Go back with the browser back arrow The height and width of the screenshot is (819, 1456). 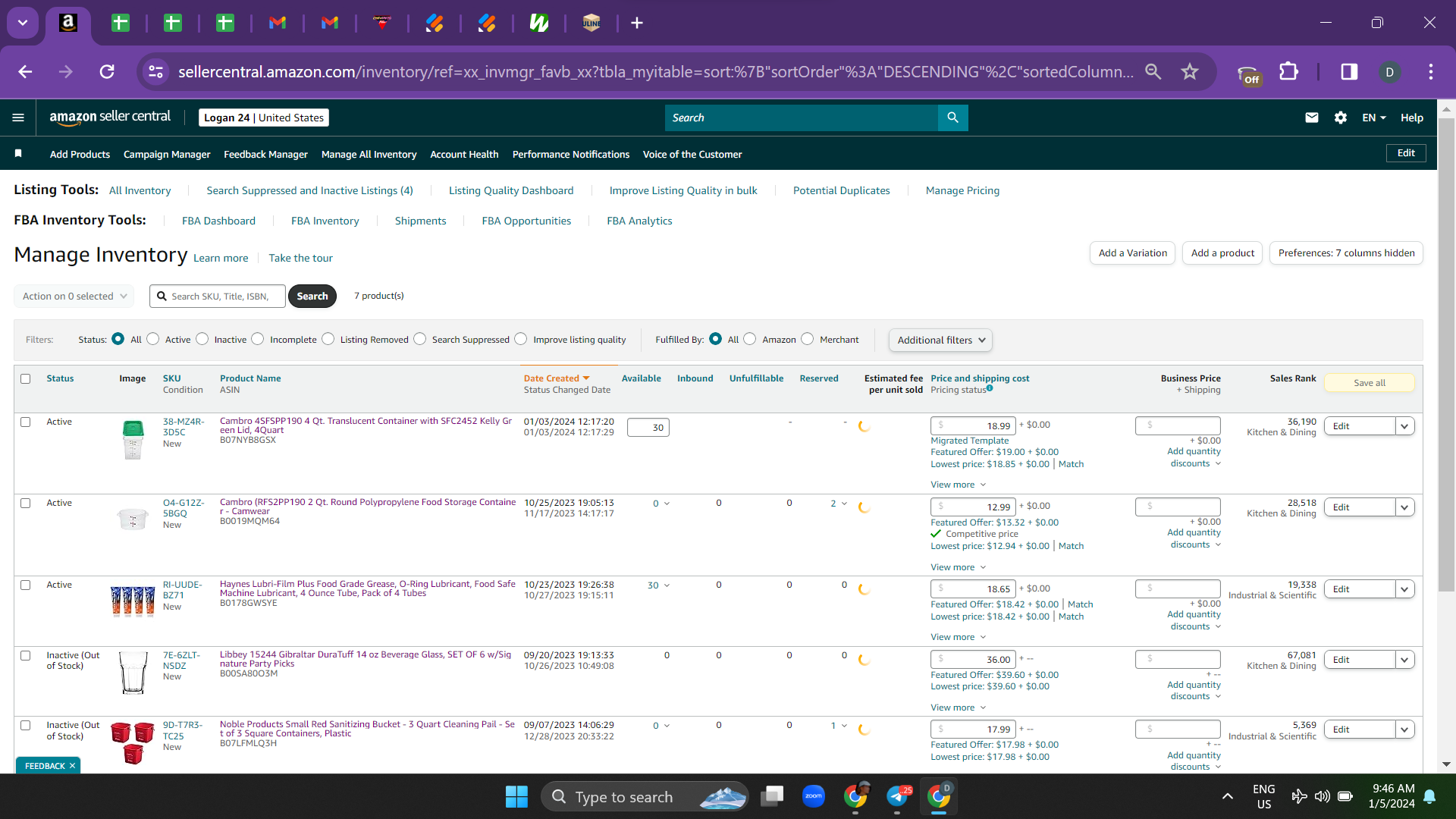click(x=25, y=71)
